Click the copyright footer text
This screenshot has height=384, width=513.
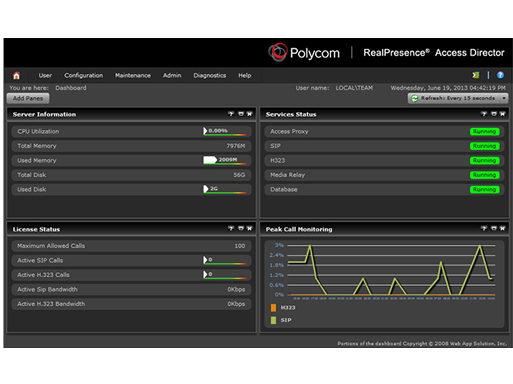pyautogui.click(x=422, y=343)
